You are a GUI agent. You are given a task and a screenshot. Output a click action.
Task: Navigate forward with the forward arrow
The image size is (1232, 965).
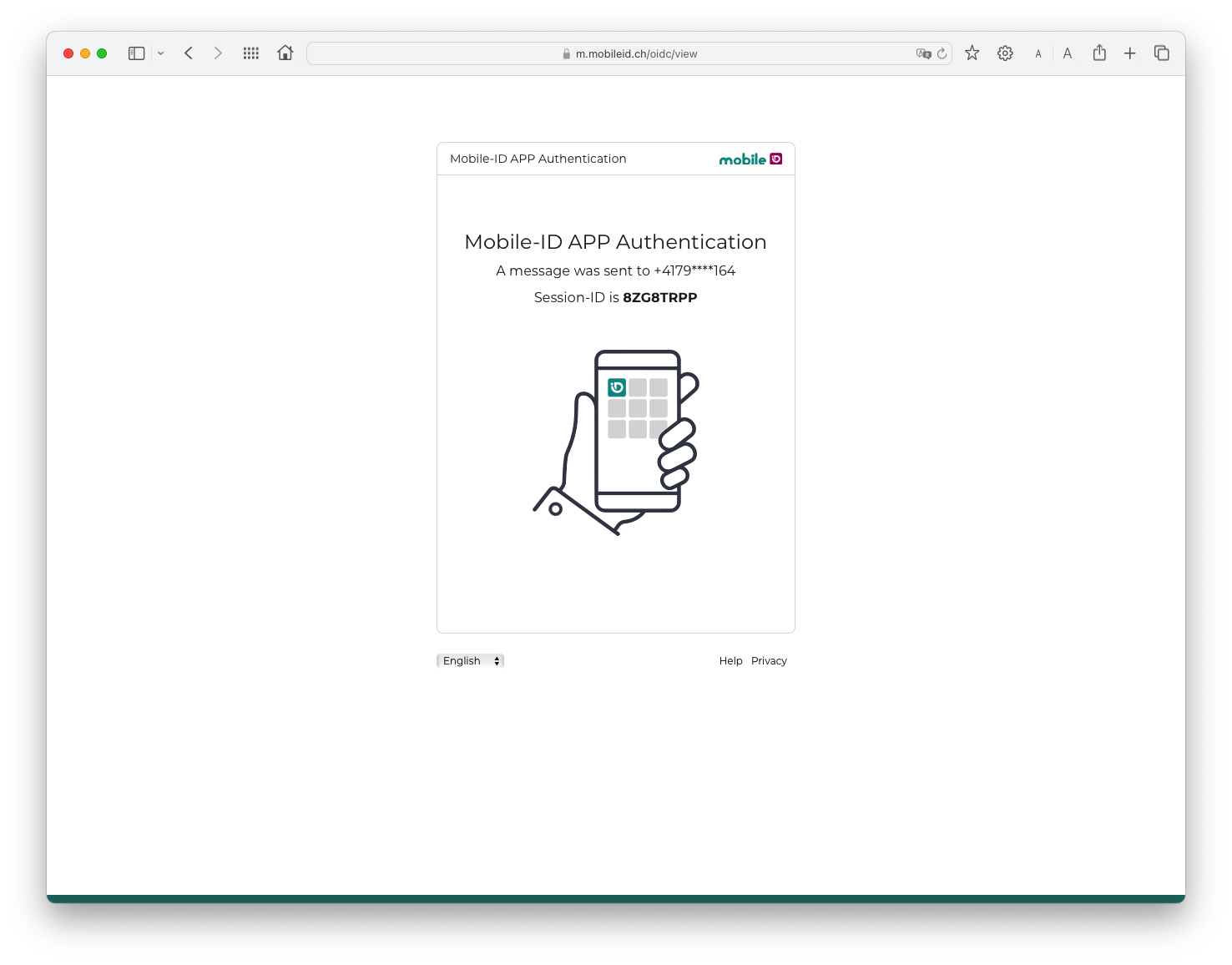coord(218,53)
